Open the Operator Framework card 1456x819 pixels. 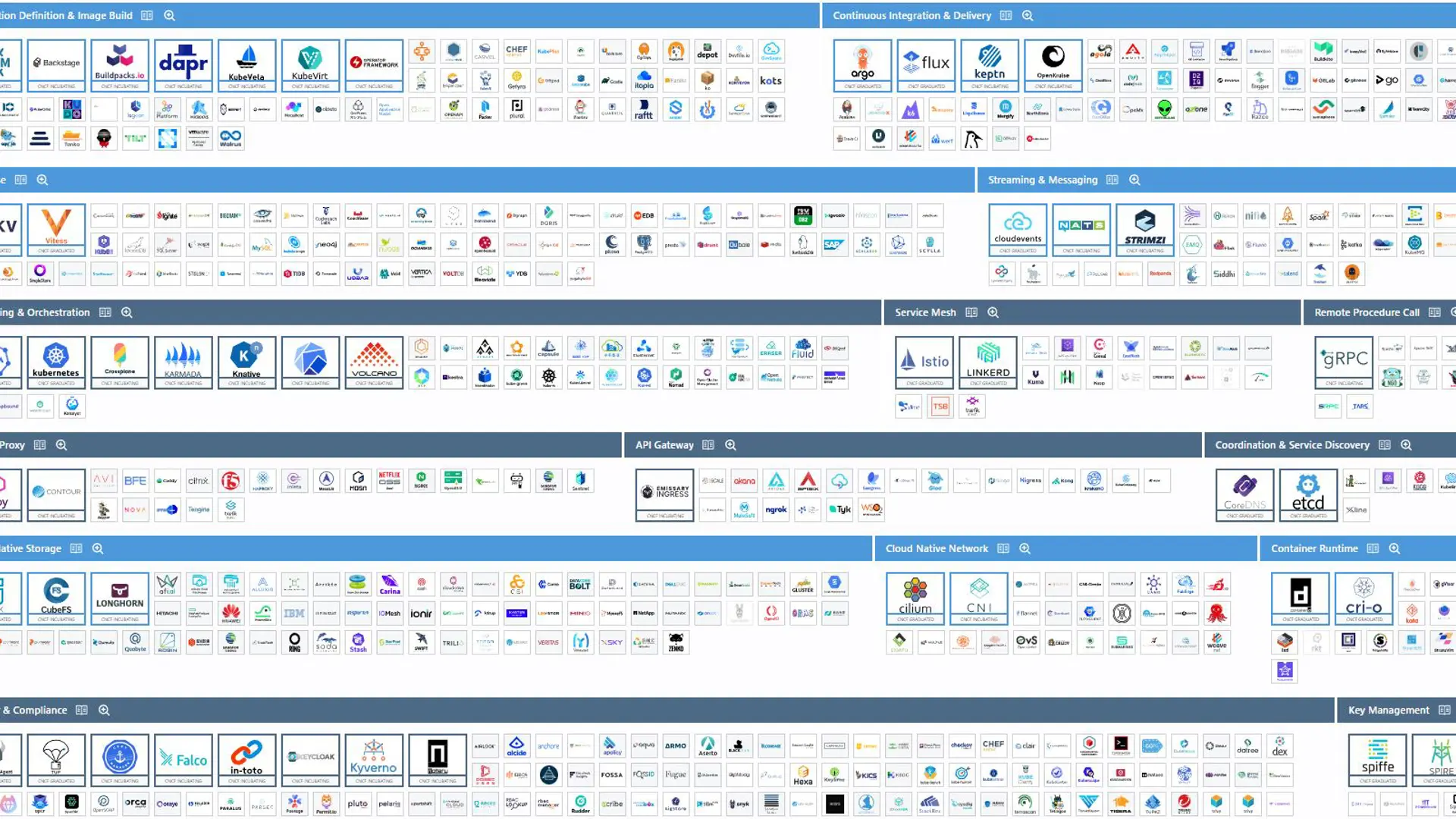coord(374,65)
